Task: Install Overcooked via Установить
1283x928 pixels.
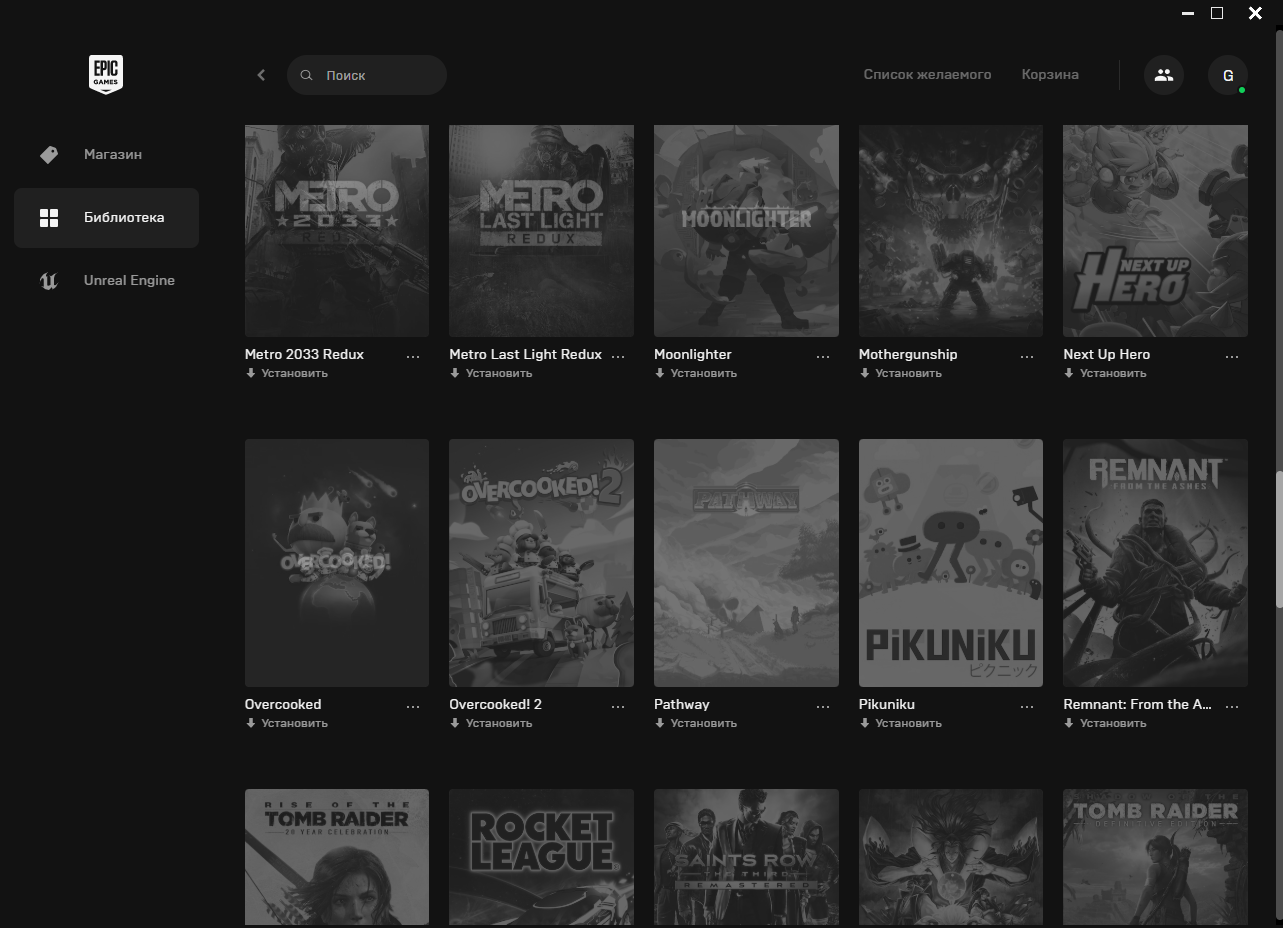Action: pyautogui.click(x=287, y=723)
